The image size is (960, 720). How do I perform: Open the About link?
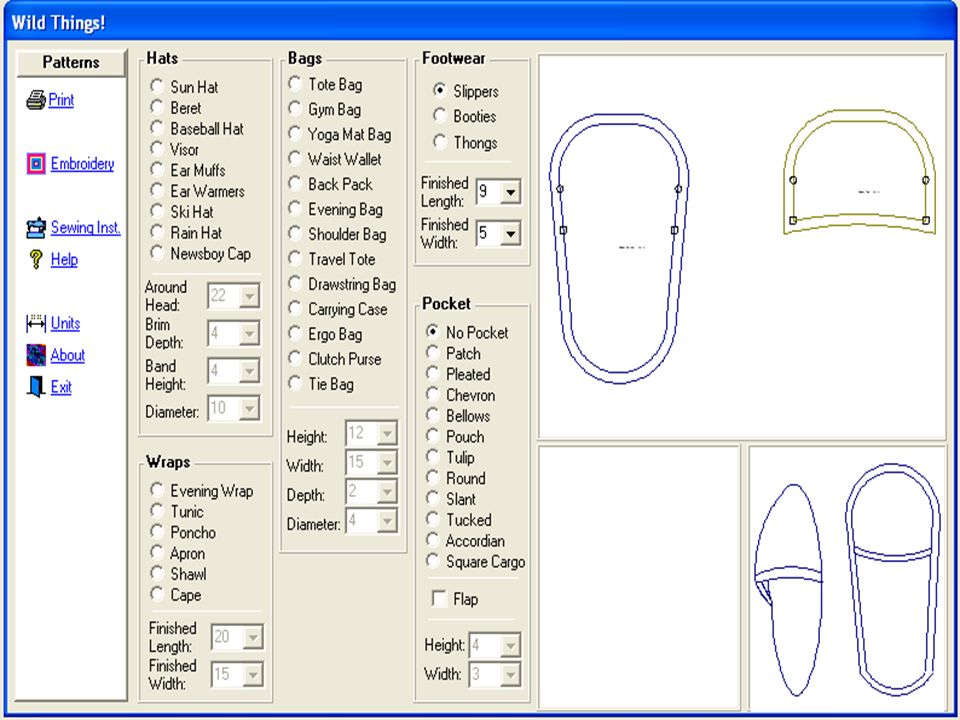tap(67, 355)
